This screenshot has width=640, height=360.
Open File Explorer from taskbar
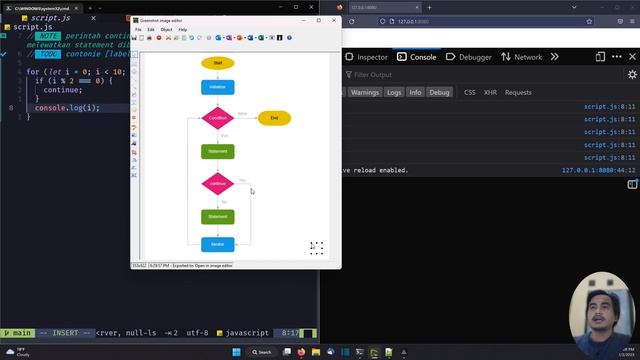point(316,352)
